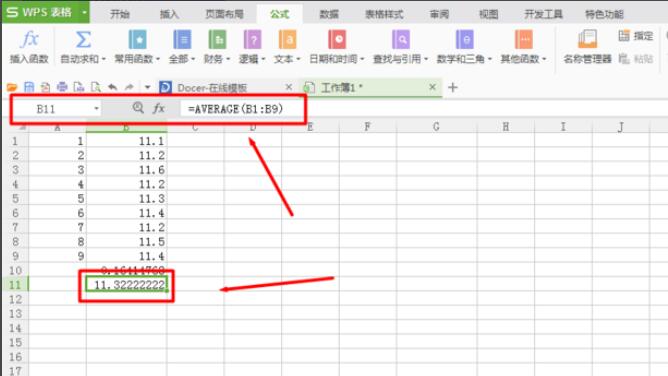The width and height of the screenshot is (668, 376).
Task: Select column G header
Action: [436, 126]
